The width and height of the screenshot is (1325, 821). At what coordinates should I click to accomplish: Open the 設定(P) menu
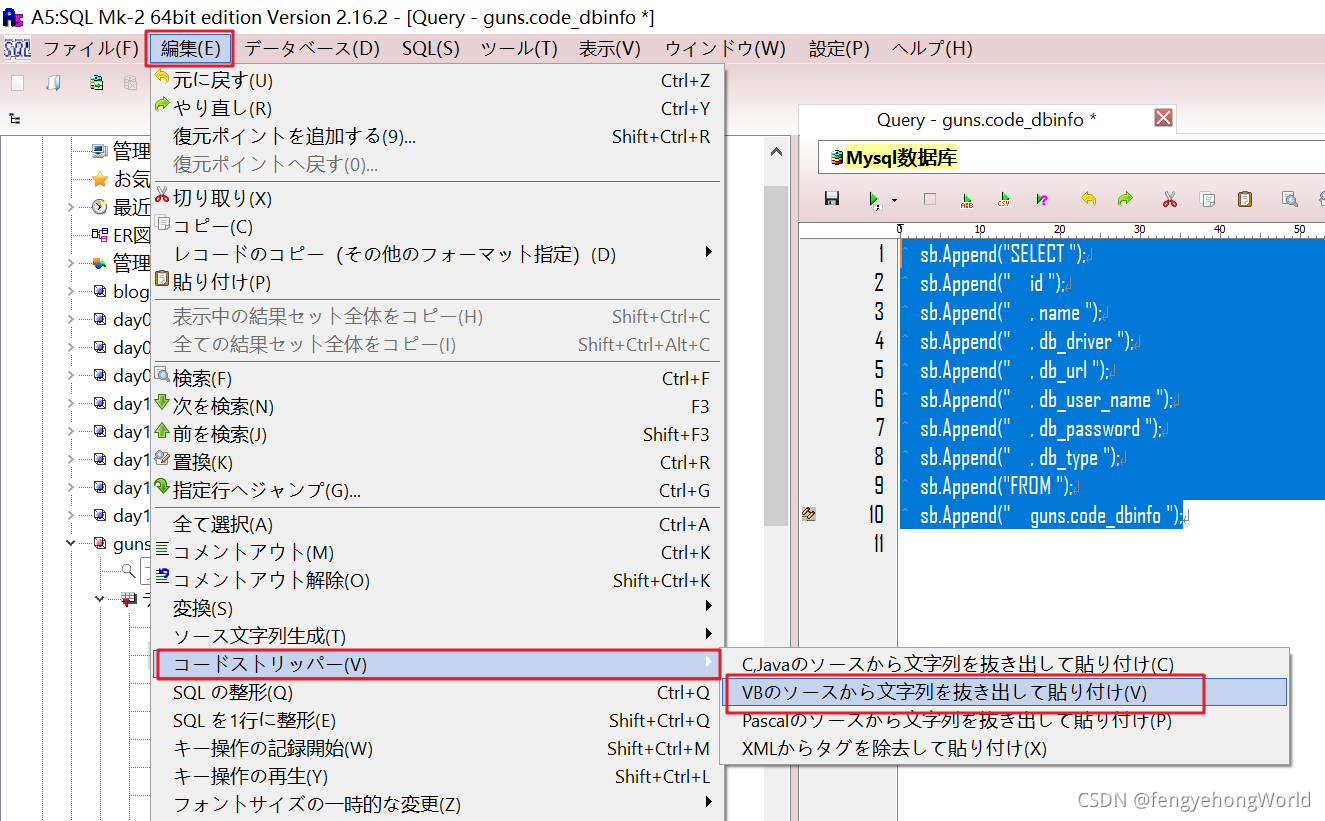[x=839, y=48]
